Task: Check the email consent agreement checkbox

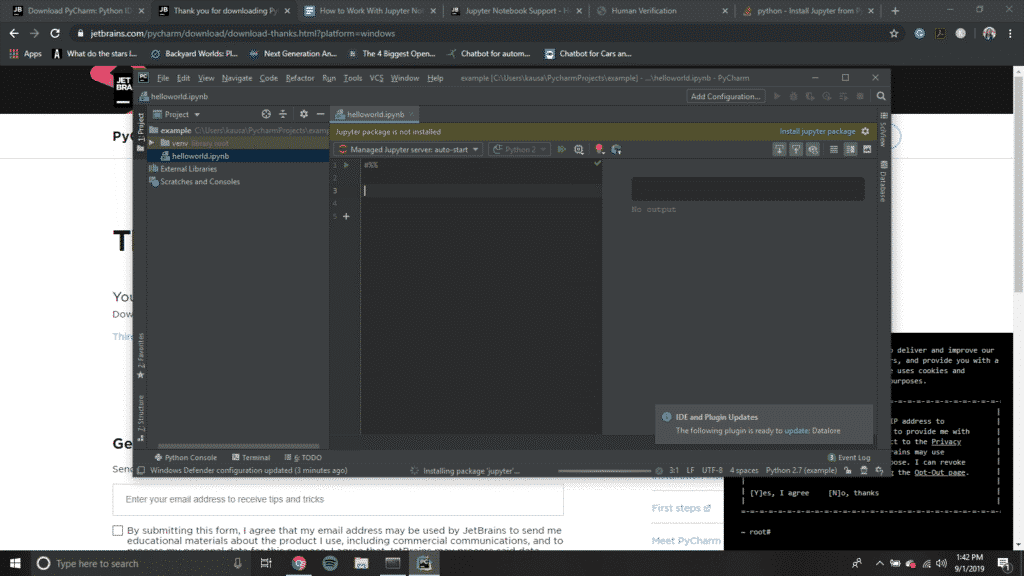Action: click(x=117, y=530)
